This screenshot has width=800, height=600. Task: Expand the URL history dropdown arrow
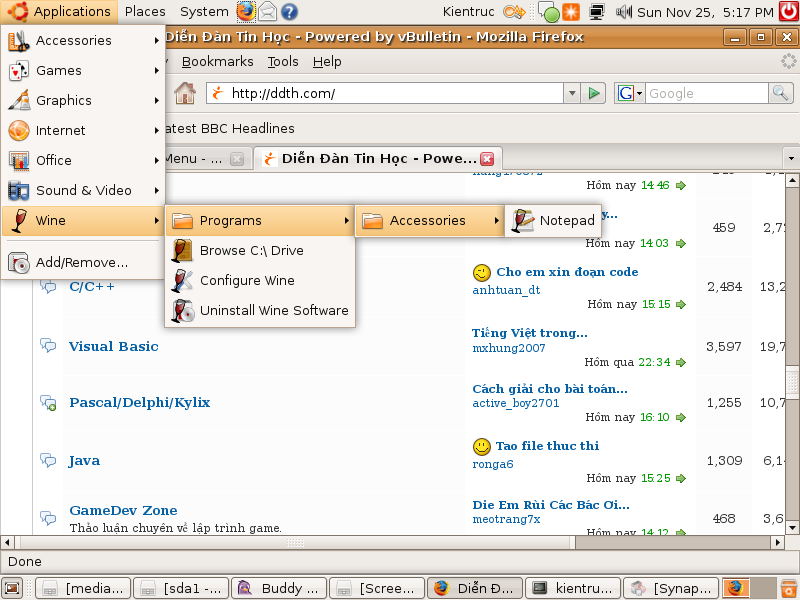click(571, 94)
